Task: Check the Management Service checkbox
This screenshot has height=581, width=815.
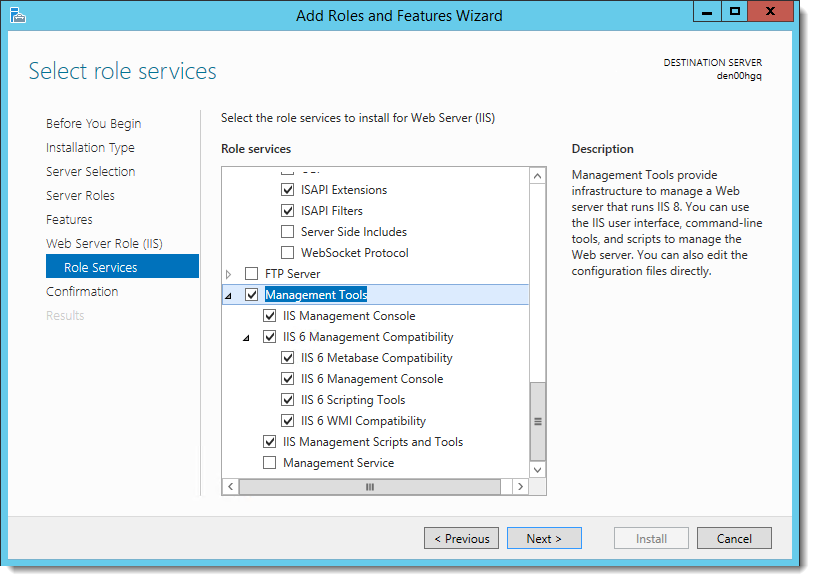Action: point(269,463)
